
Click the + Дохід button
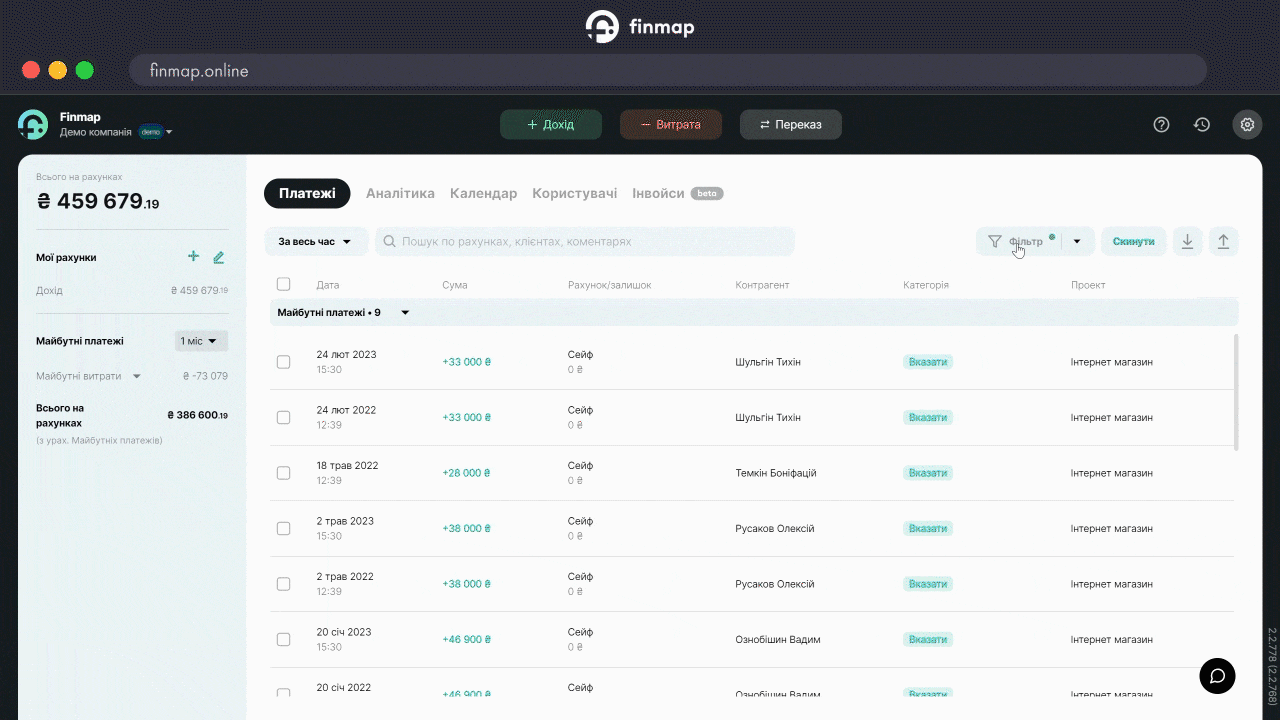click(x=551, y=125)
